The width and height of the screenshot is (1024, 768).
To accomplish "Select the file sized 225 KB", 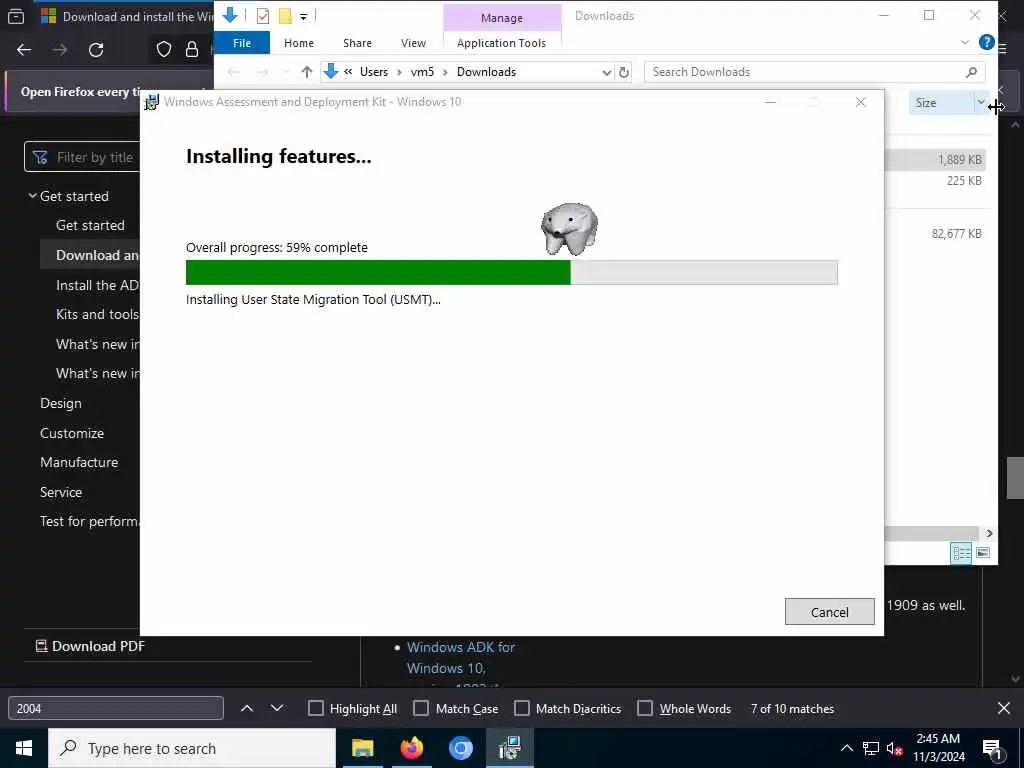I will coord(964,180).
